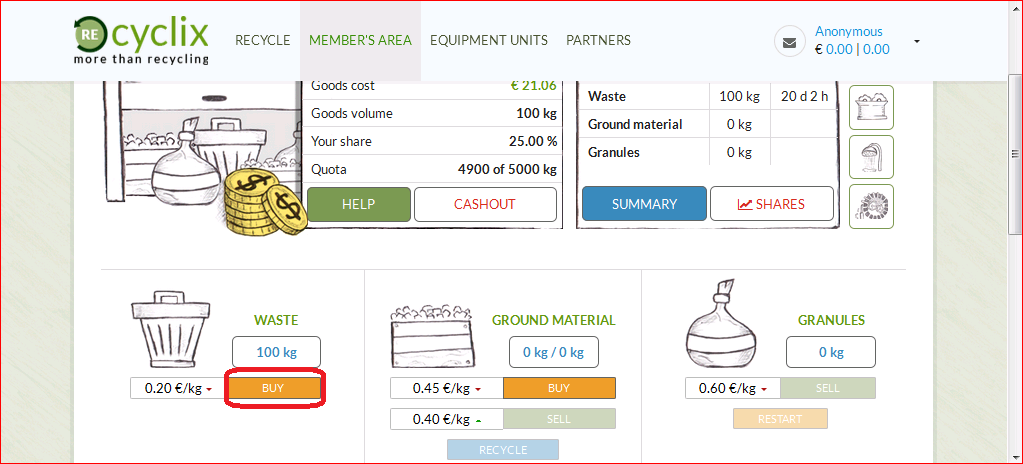
Task: Open the MEMBER'S AREA menu
Action: pos(360,40)
